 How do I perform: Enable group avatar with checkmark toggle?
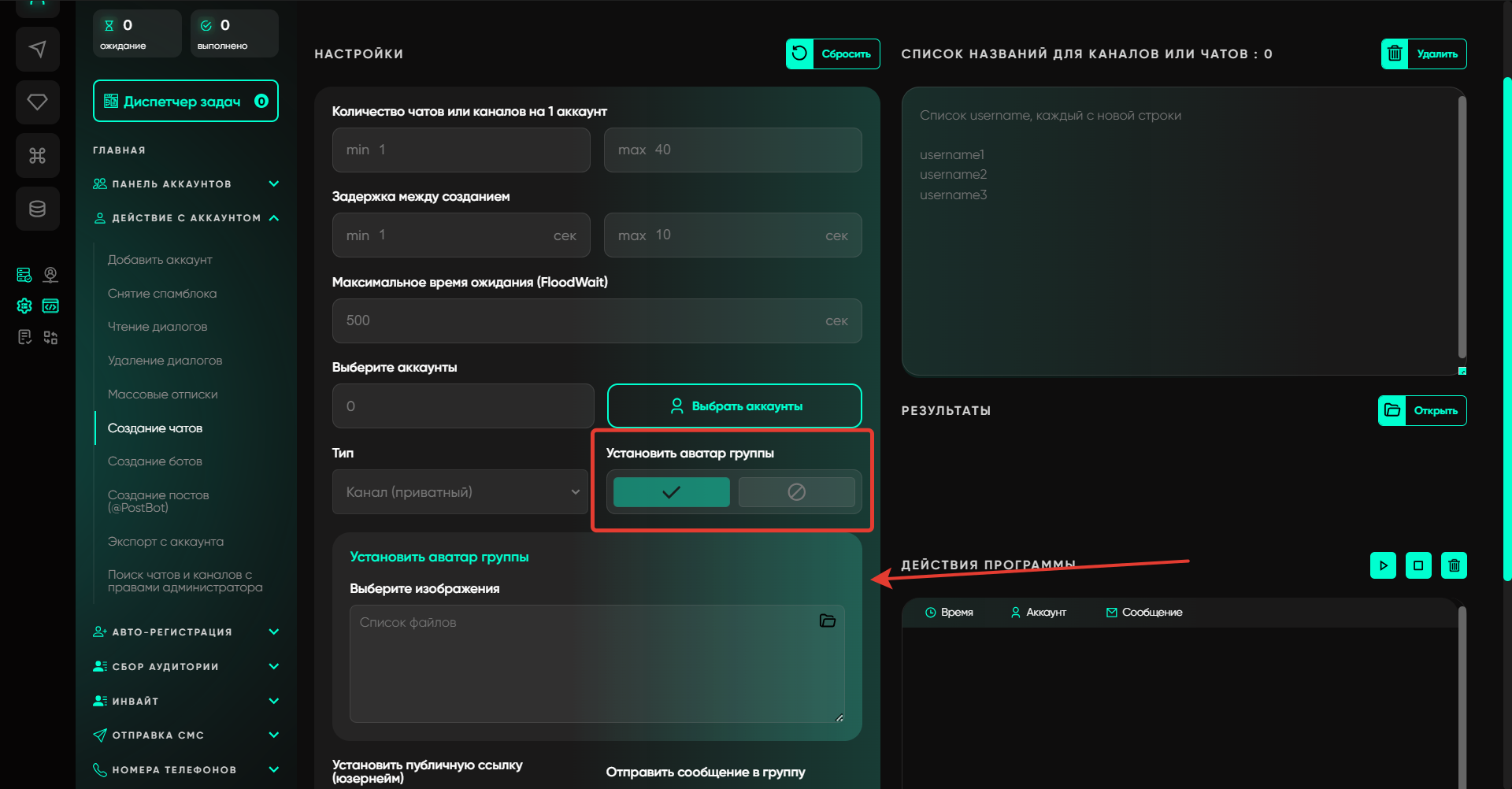tap(671, 492)
